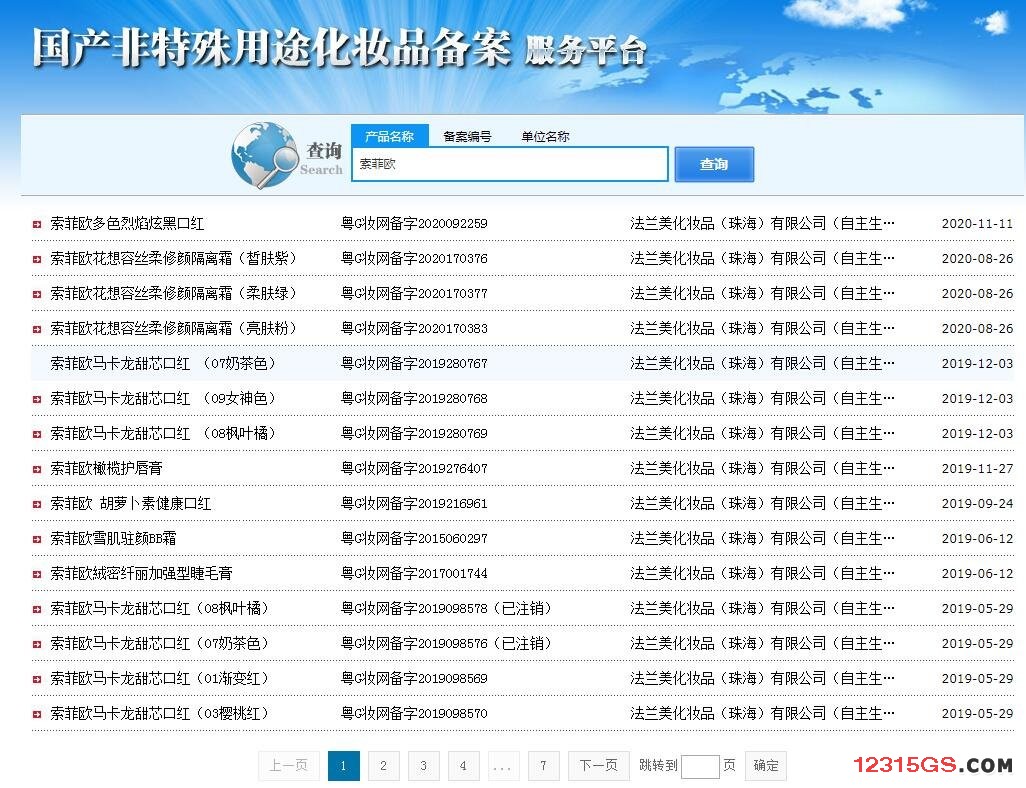This screenshot has width=1026, height=788.
Task: Click the search box containing 索菲欧
Action: click(509, 164)
